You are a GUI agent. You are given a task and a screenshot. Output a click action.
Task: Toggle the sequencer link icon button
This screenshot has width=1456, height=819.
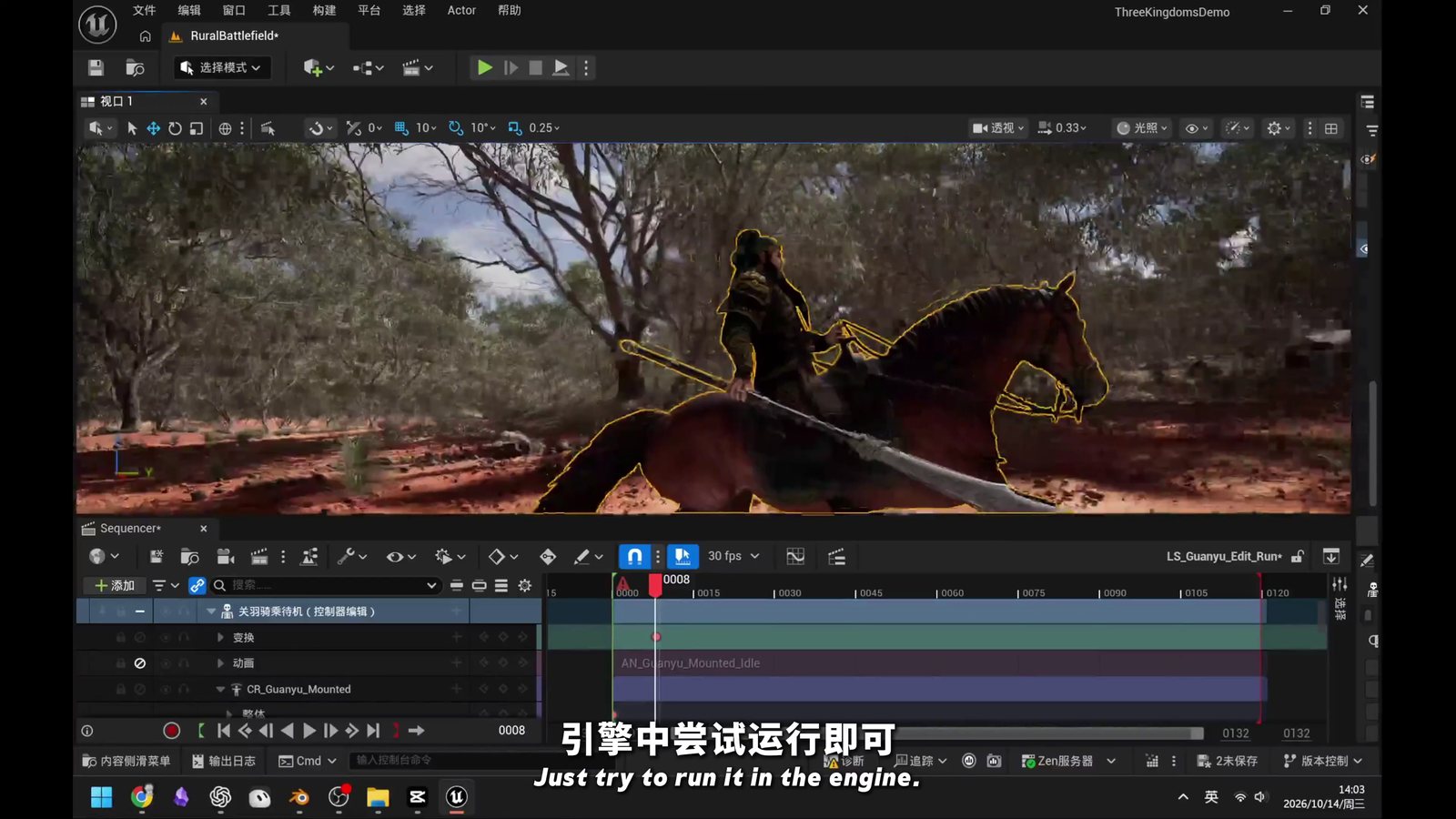pos(197,585)
